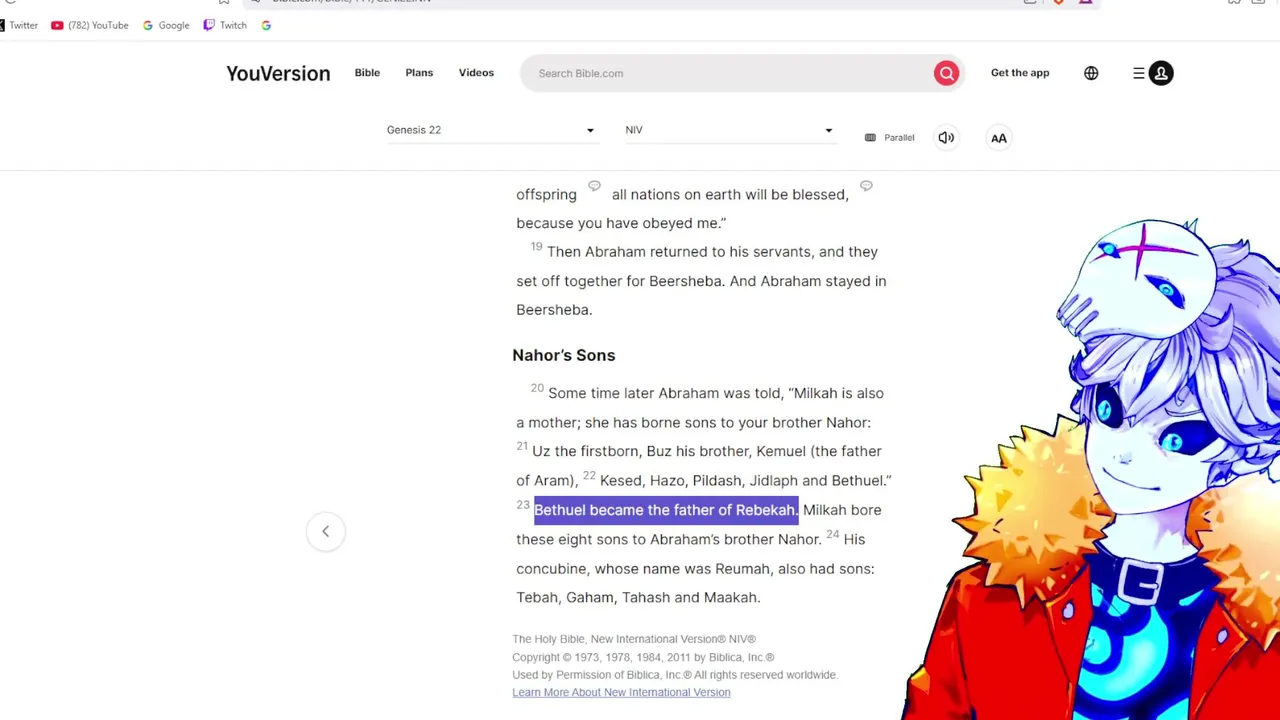1280x720 pixels.
Task: Open the YouTube bookmark
Action: click(89, 25)
